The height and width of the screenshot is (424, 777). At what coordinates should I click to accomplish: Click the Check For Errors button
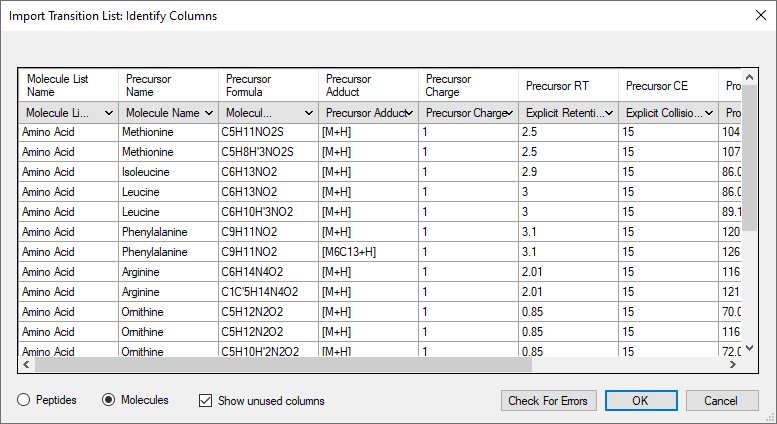[549, 401]
